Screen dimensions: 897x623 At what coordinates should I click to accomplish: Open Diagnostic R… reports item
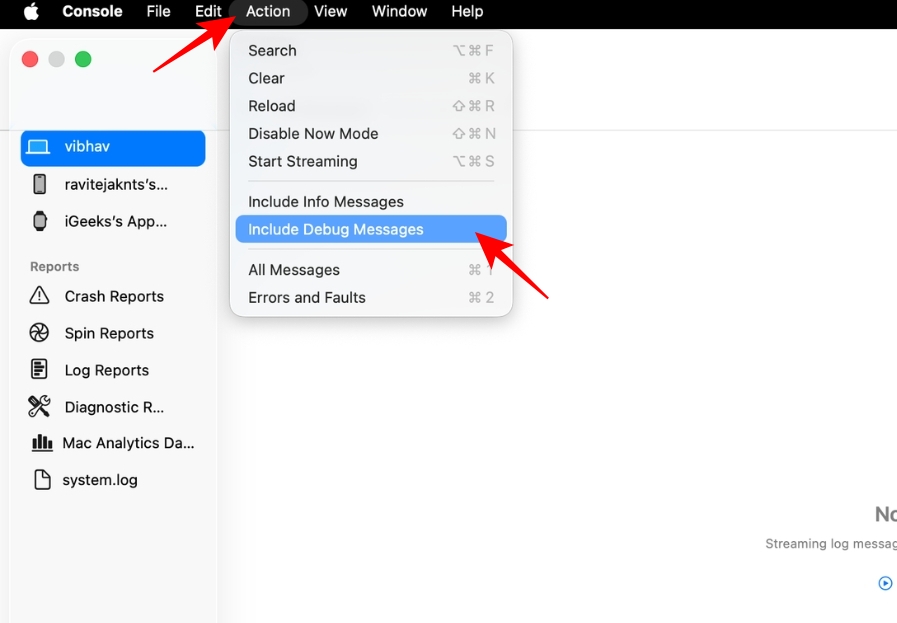(x=113, y=407)
